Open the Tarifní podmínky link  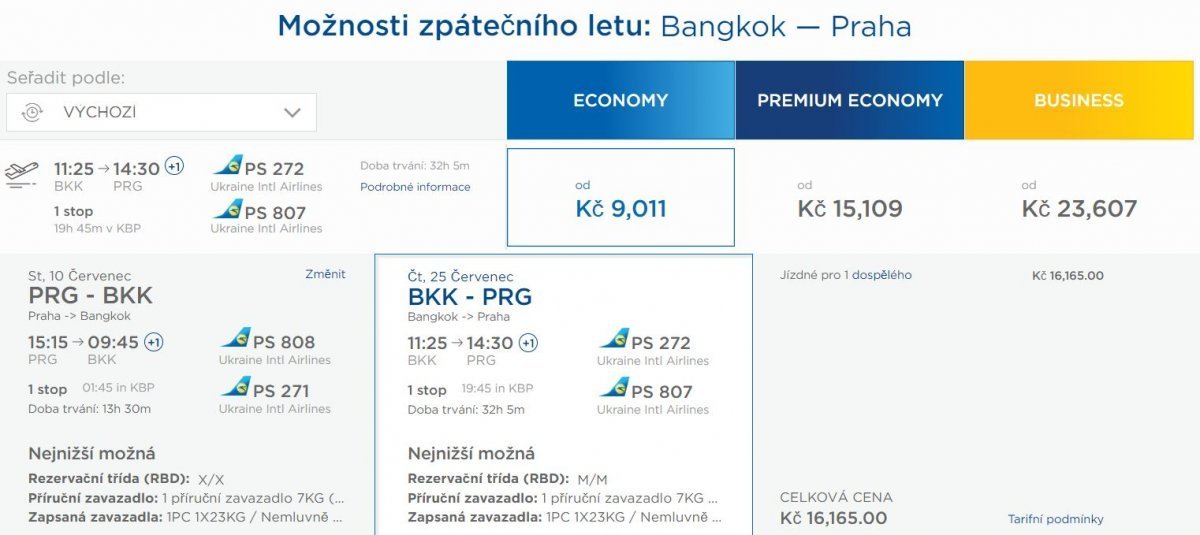point(1055,519)
